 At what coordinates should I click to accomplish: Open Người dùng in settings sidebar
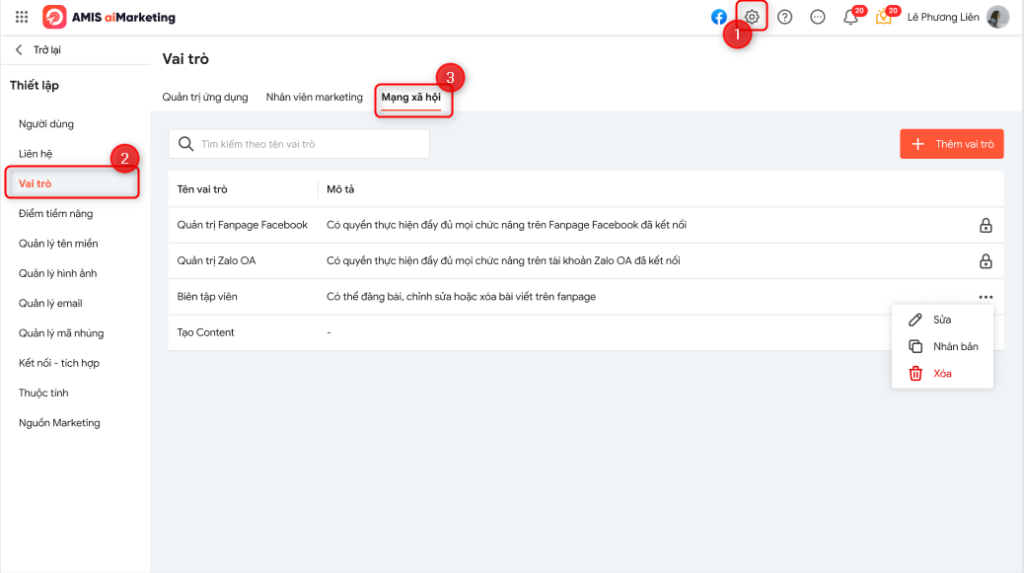tap(46, 123)
